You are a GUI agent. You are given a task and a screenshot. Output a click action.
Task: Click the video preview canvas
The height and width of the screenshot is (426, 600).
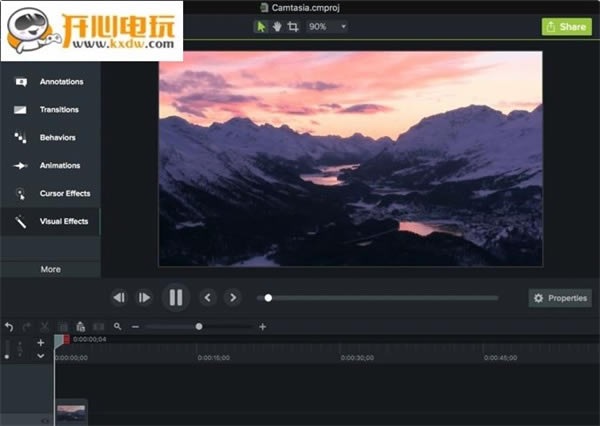351,158
